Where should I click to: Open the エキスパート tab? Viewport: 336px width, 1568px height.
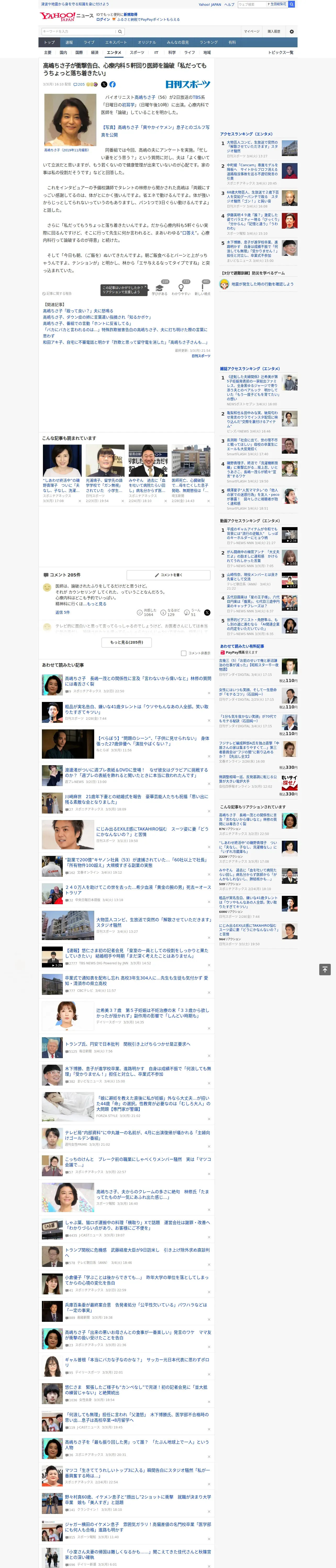116,43
